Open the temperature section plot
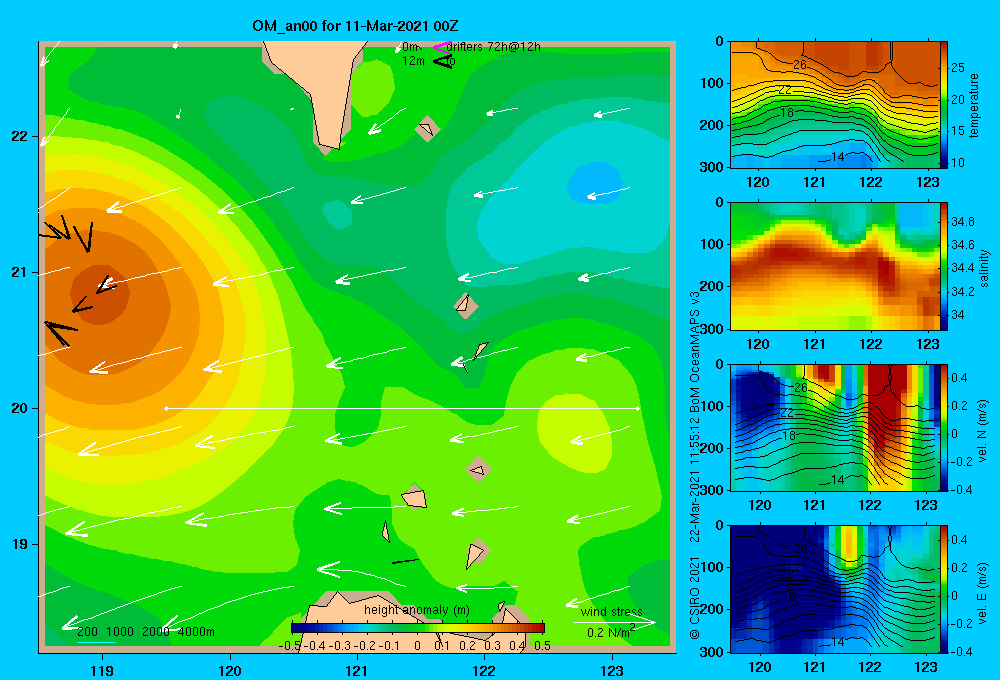1000x680 pixels. [835, 105]
